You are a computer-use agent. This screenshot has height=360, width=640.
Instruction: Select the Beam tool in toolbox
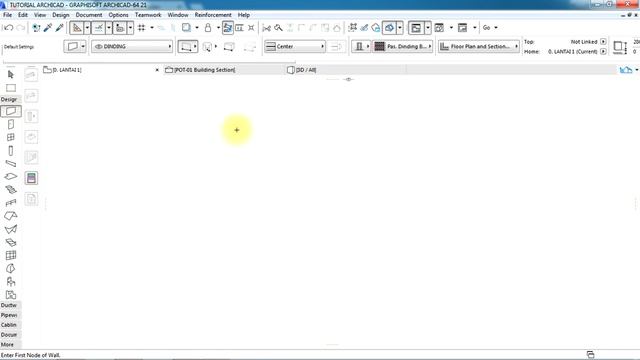click(11, 164)
